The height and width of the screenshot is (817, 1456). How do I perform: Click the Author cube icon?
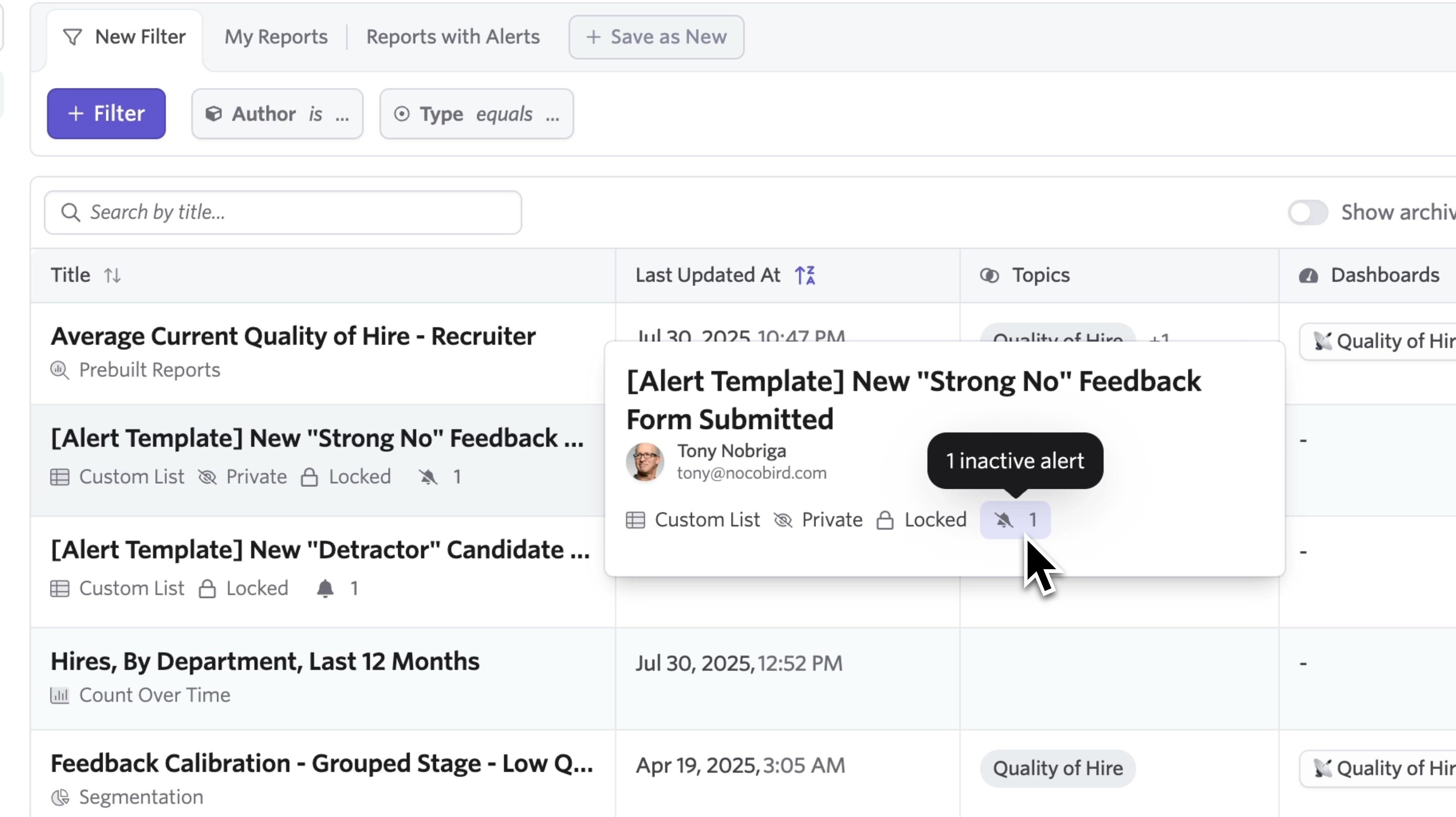213,114
